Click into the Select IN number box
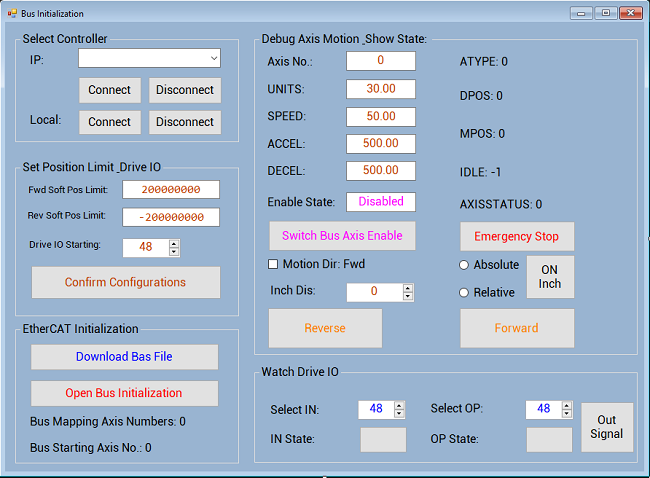The width and height of the screenshot is (650, 478). coord(376,409)
